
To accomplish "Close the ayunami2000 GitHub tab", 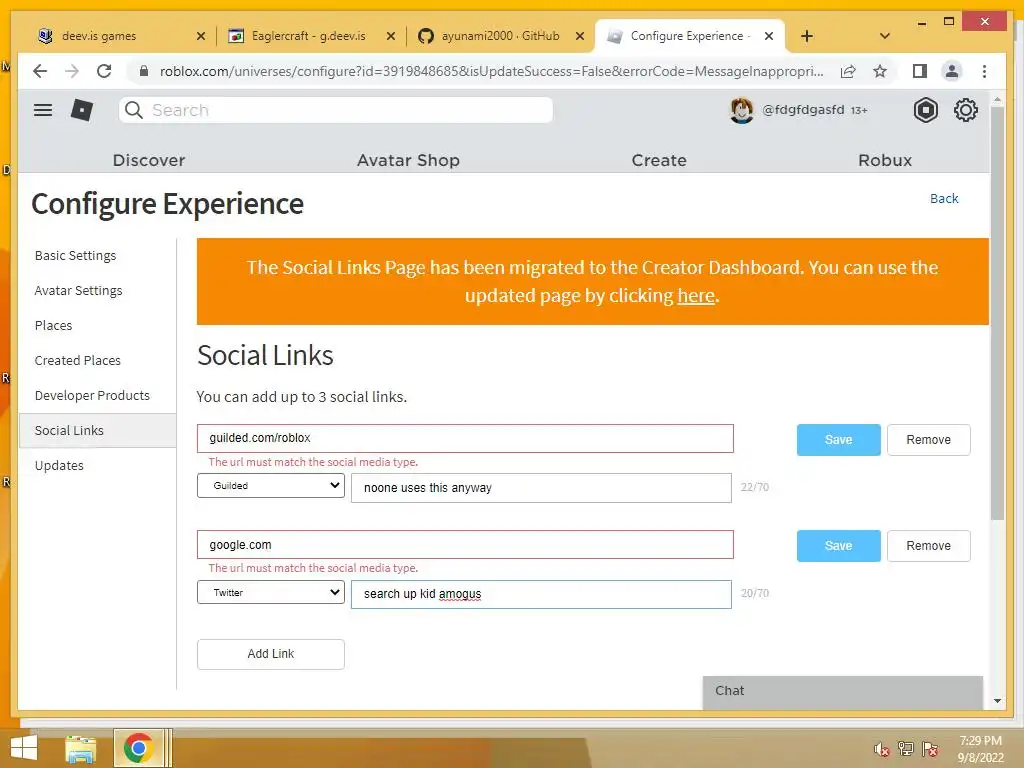I will coord(579,36).
